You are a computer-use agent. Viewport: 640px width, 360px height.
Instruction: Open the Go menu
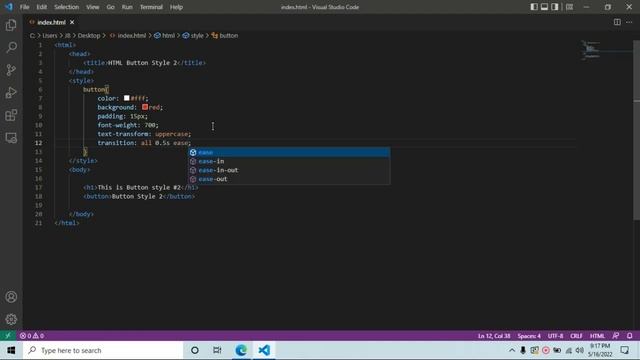click(x=110, y=7)
